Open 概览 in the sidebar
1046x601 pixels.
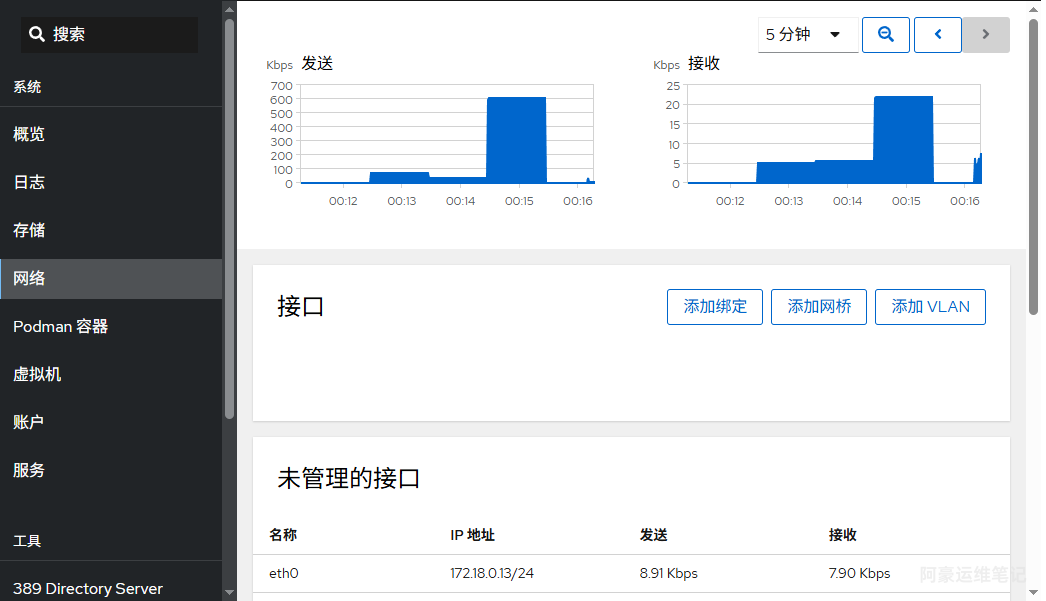coord(111,134)
